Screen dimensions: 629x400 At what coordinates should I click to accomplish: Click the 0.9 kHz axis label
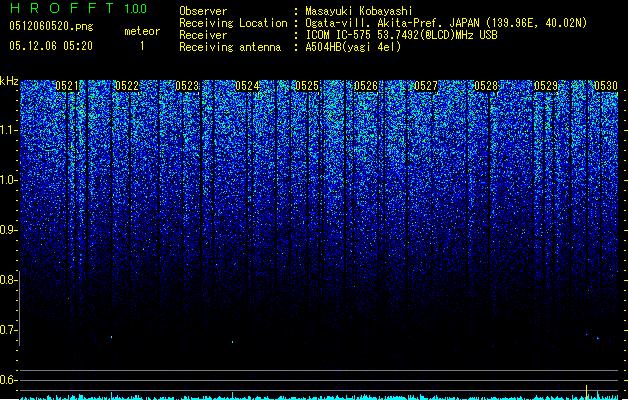pyautogui.click(x=8, y=230)
